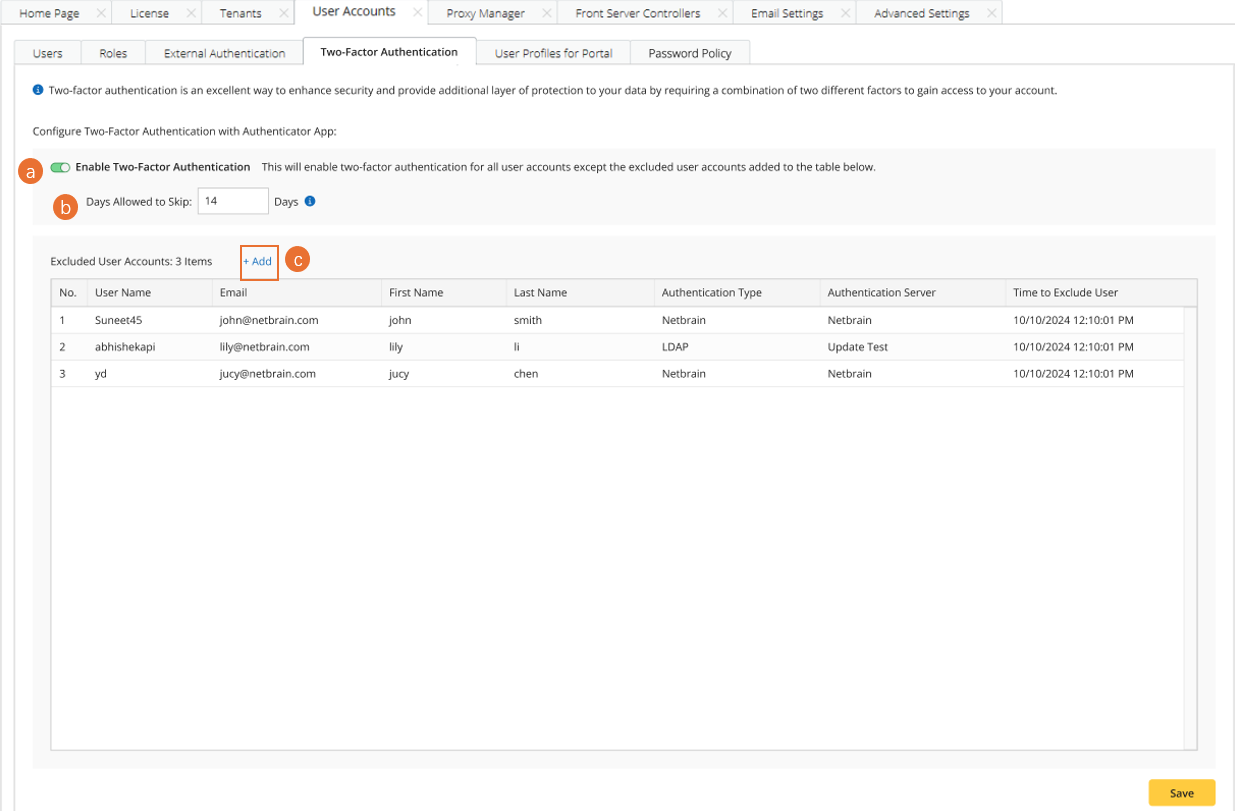1235x811 pixels.
Task: Sort by User Name column header
Action: (x=123, y=292)
